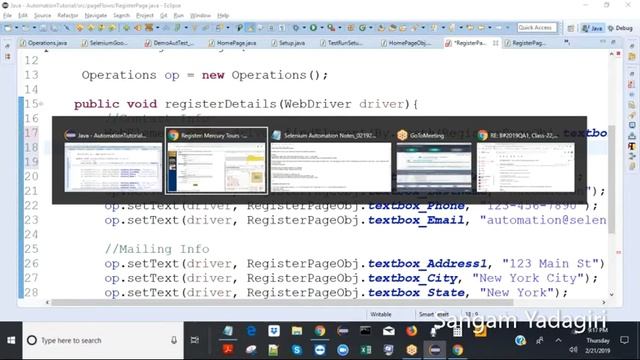The width and height of the screenshot is (640, 360).
Task: Open the Edit menu
Action: tap(22, 16)
